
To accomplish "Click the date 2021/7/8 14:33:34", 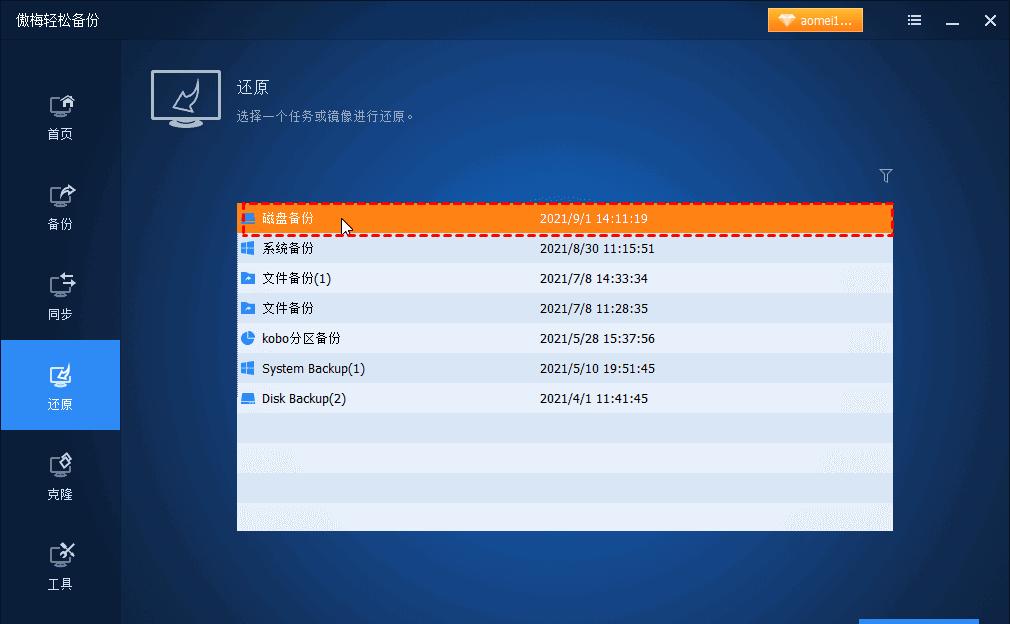I will [593, 279].
